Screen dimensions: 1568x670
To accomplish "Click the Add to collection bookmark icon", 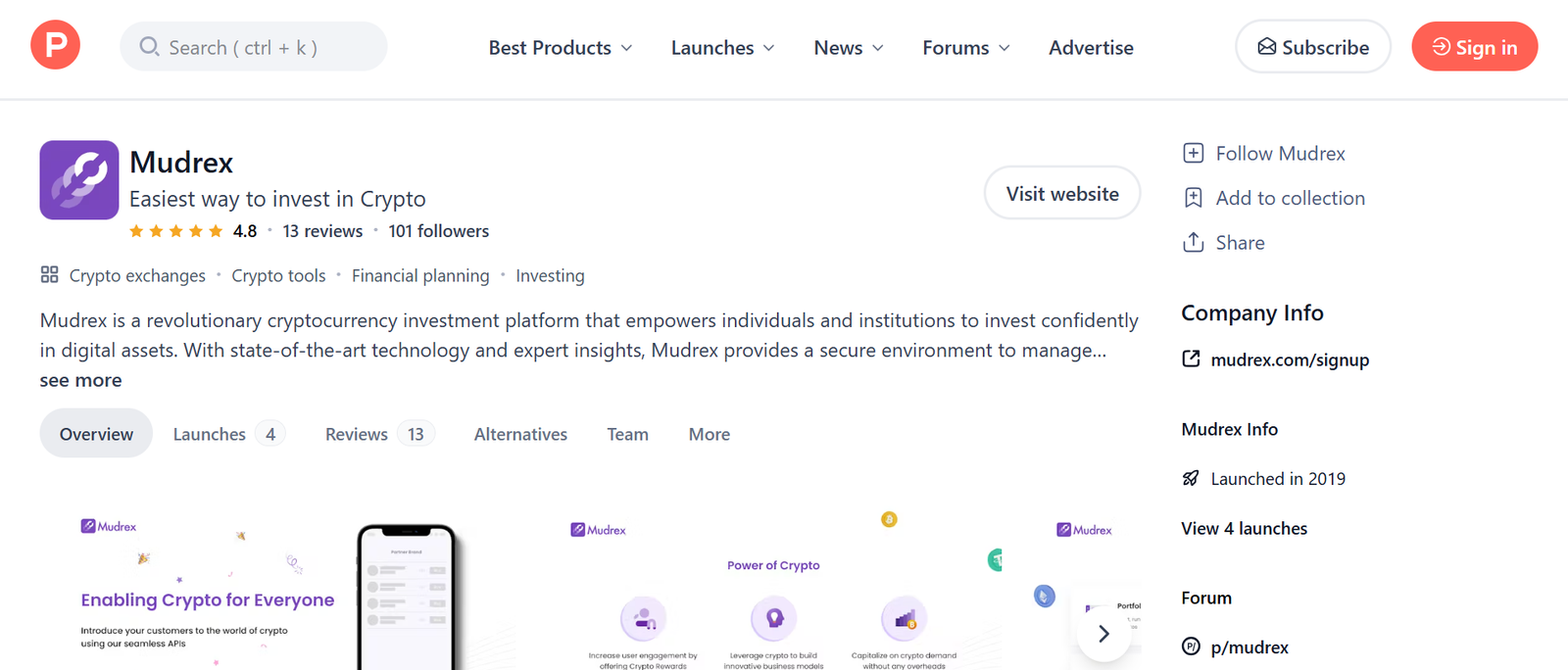I will pos(1193,198).
